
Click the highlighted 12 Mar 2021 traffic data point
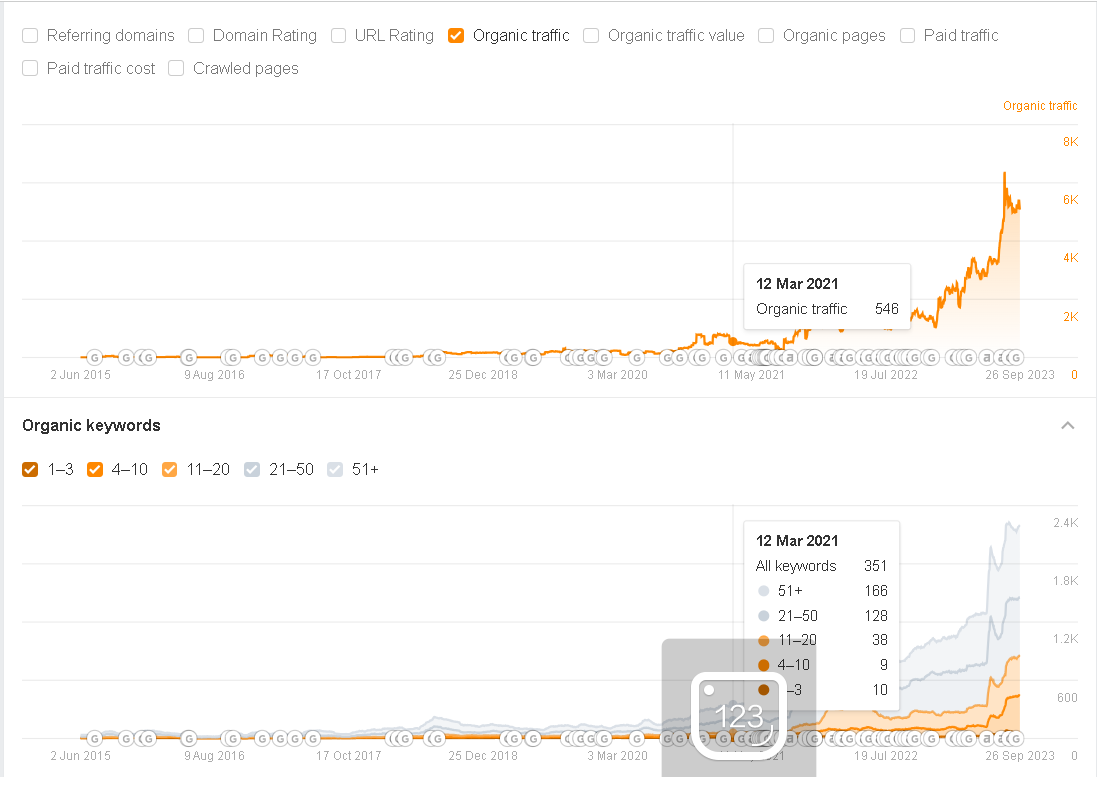coord(733,342)
